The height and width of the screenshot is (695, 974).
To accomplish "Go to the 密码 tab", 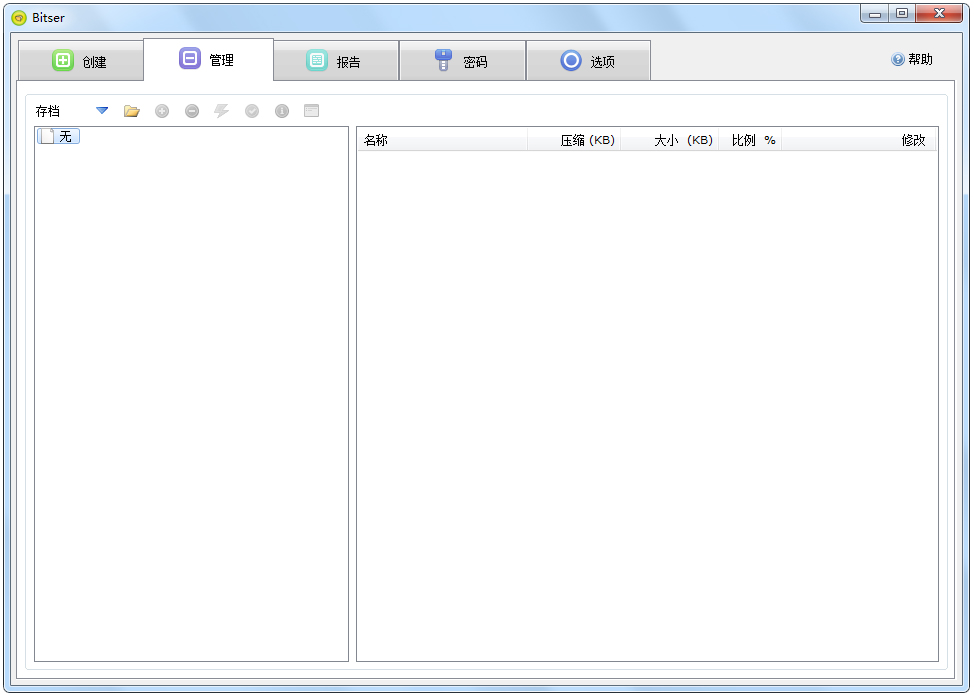I will (463, 61).
